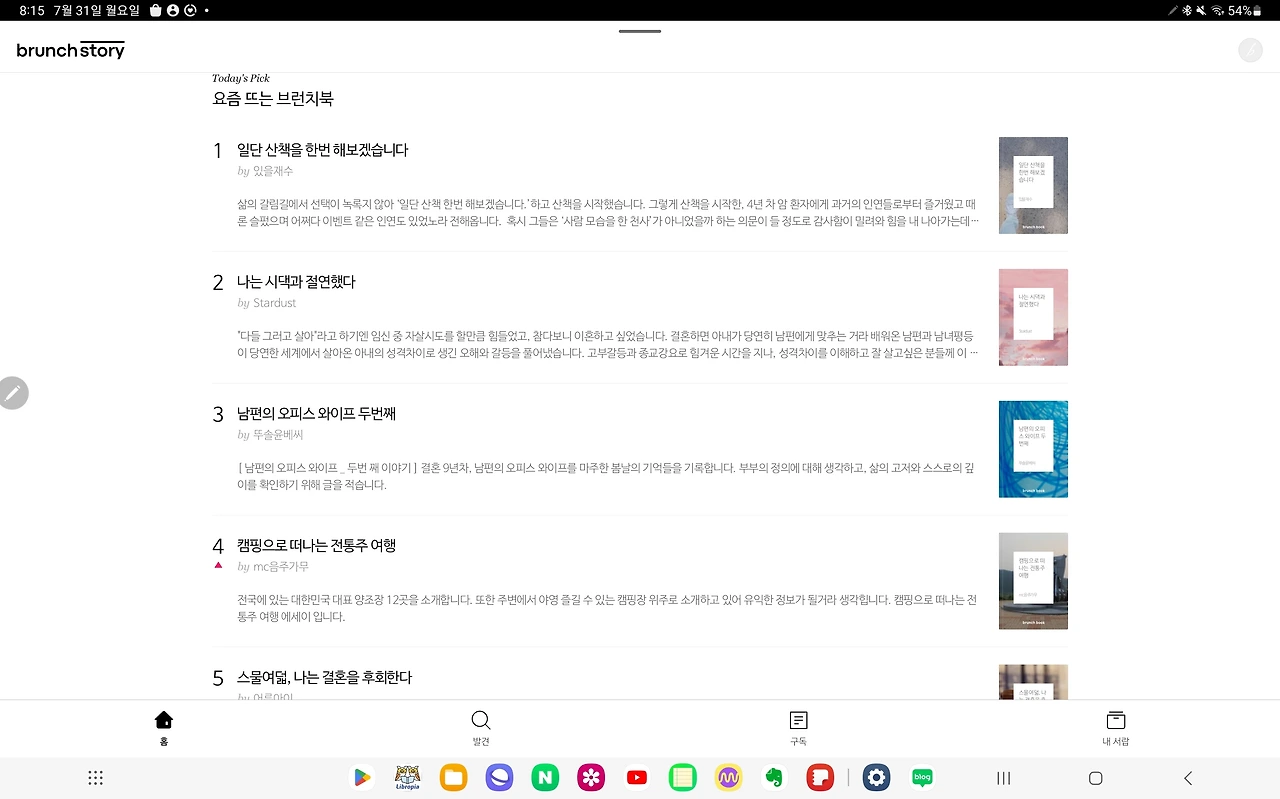Open the app drawer grid in the taskbar
Screen dimensions: 1280x799
tap(96, 778)
